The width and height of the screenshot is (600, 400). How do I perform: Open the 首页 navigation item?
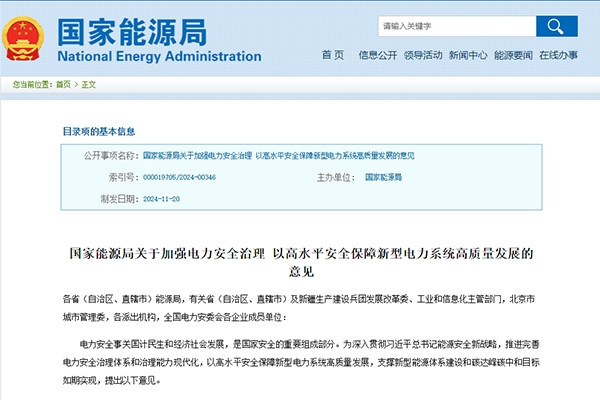coord(333,55)
